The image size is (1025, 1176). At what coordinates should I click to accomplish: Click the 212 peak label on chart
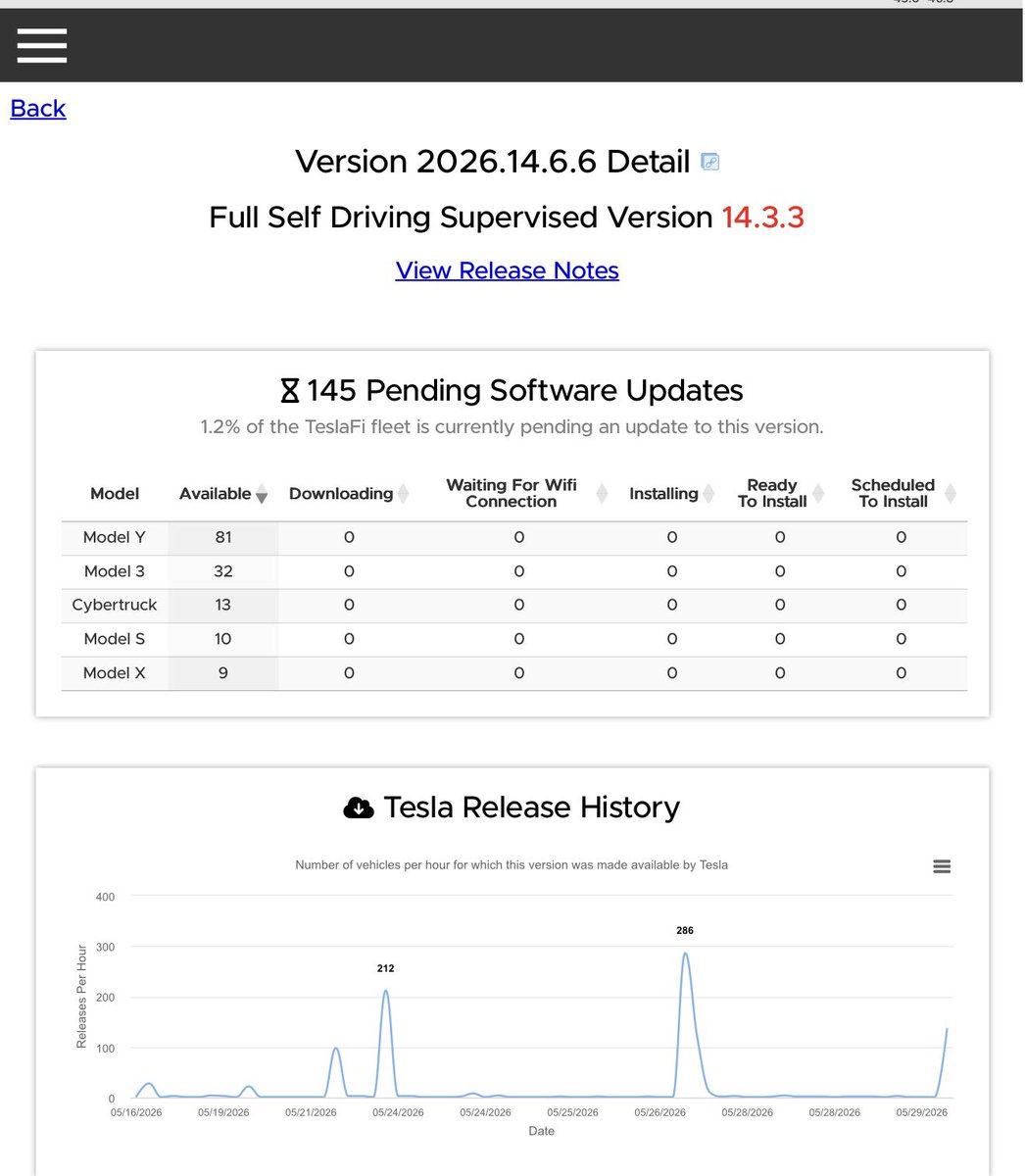(x=385, y=968)
